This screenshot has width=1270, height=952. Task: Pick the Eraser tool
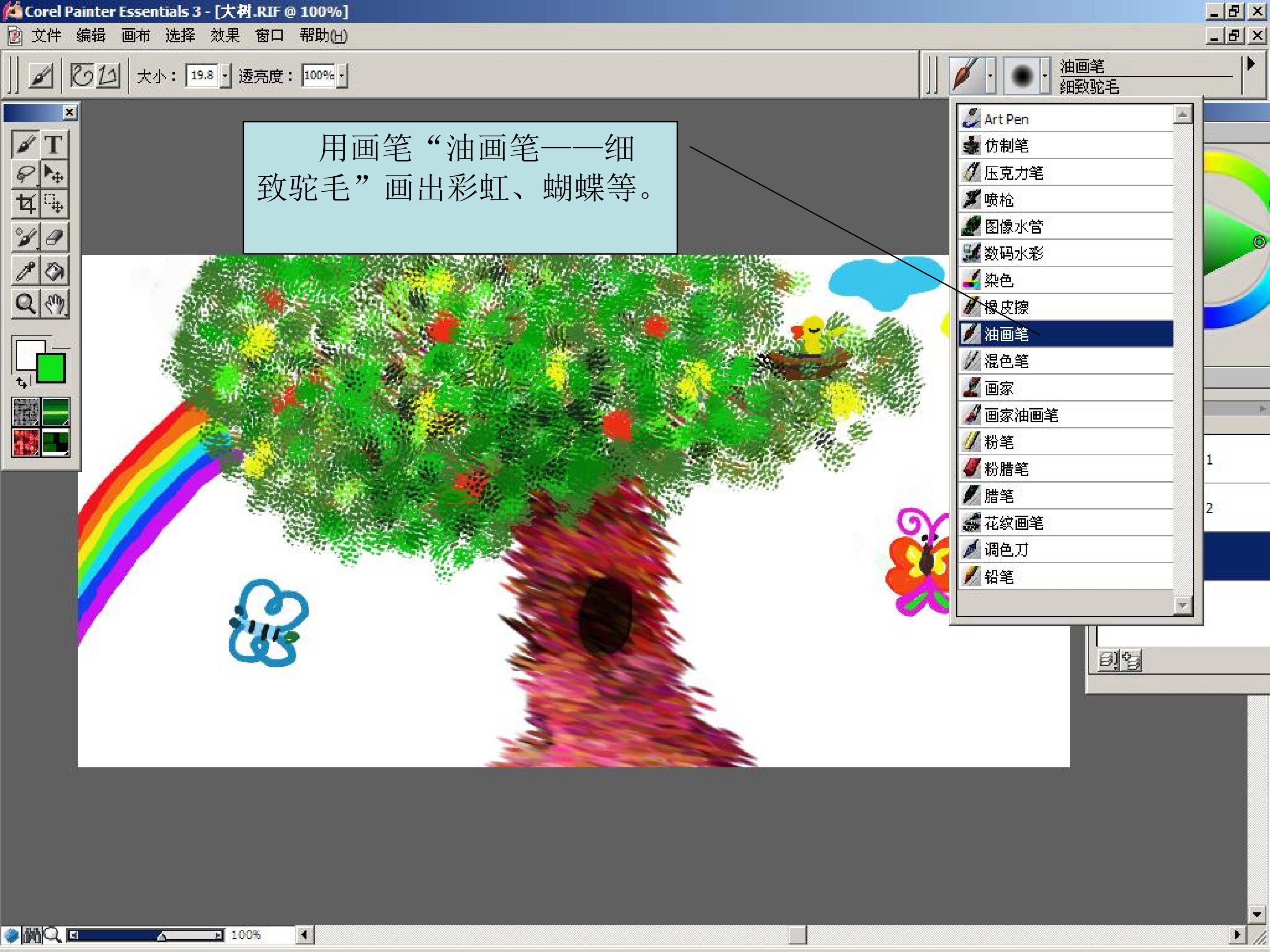(x=55, y=237)
